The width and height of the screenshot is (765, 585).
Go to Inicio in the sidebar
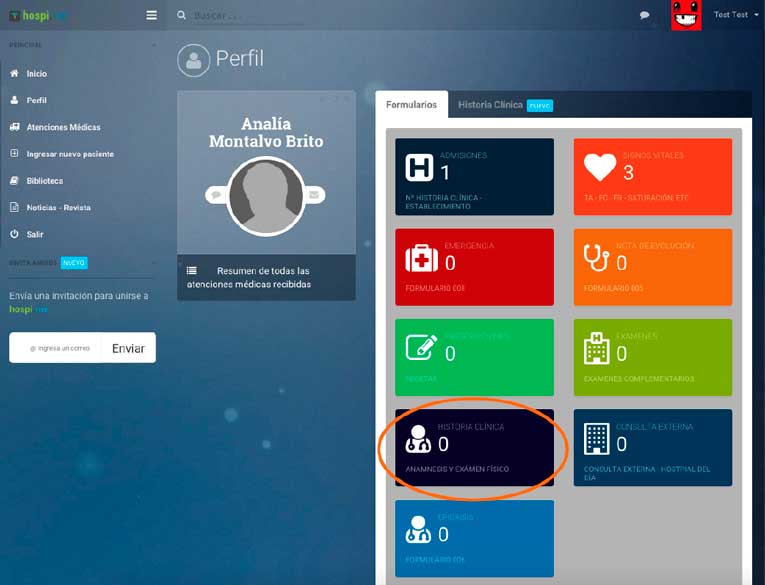36,74
